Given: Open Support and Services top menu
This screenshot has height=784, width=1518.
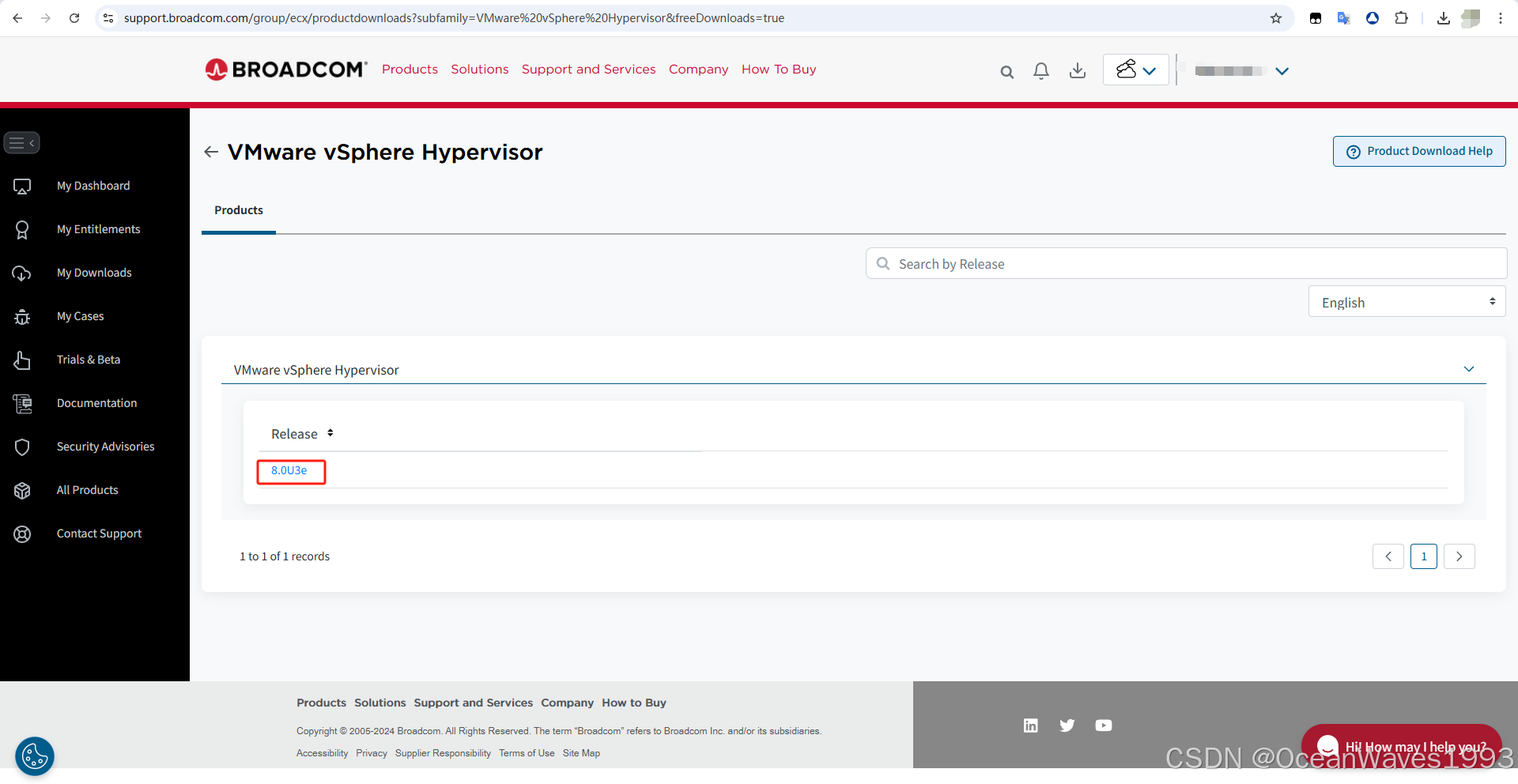Looking at the screenshot, I should click(589, 70).
